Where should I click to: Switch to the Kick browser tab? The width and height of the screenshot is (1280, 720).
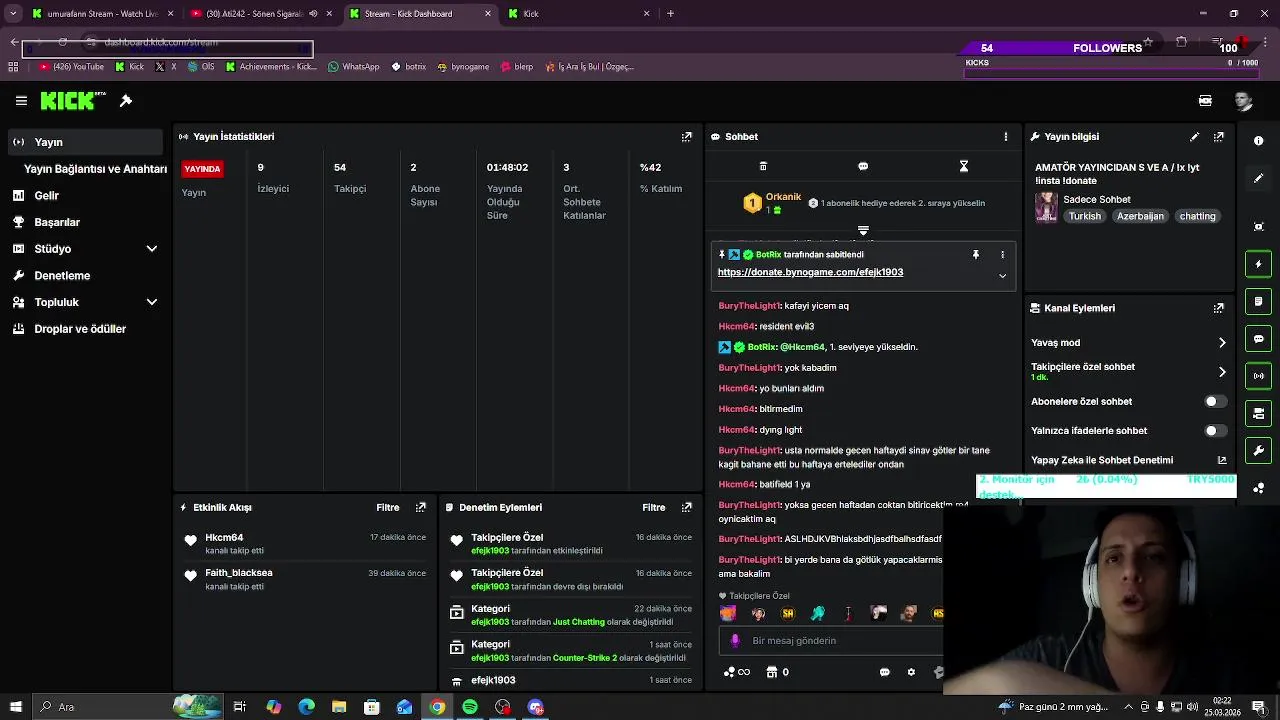577,14
